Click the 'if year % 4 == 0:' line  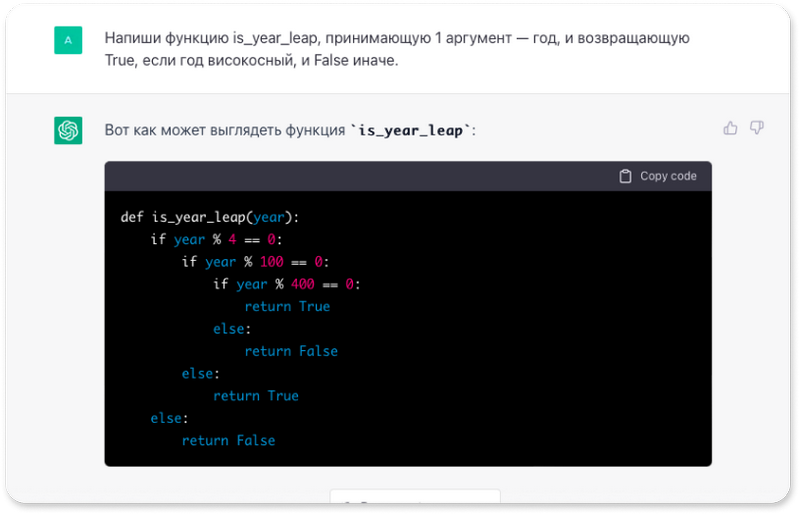pos(217,239)
